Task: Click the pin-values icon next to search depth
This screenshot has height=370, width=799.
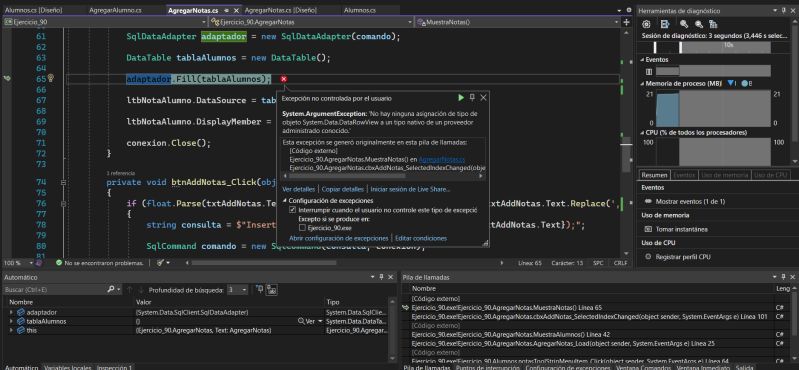Action: (x=259, y=289)
